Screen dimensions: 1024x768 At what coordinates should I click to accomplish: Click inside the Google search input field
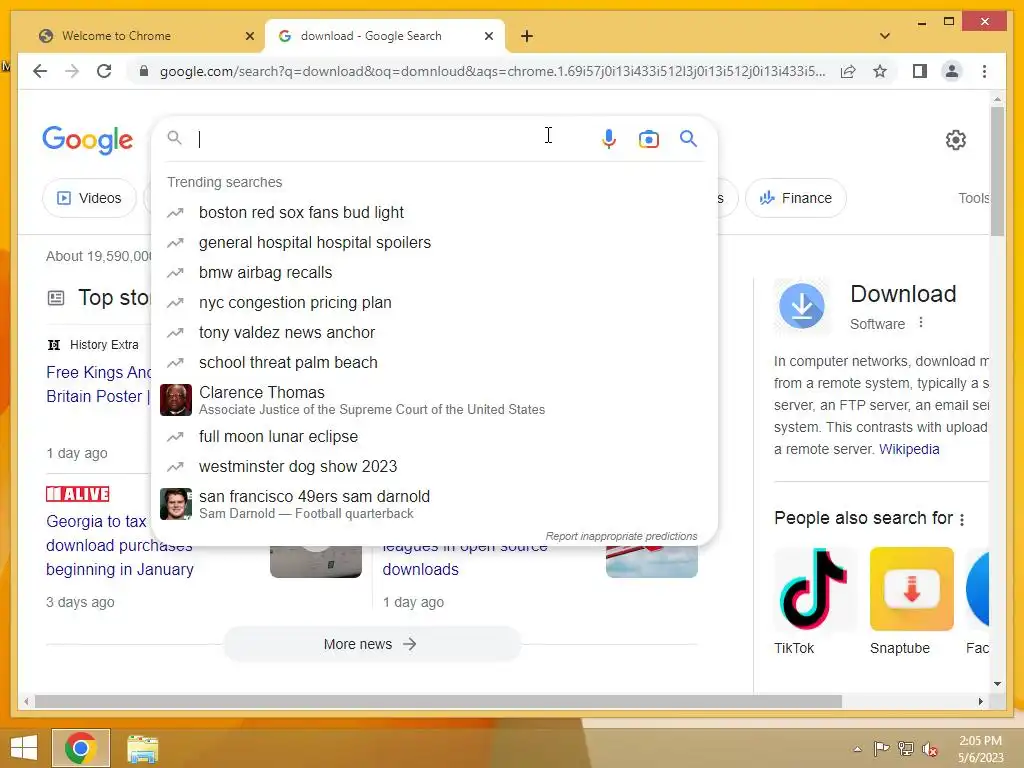point(392,139)
